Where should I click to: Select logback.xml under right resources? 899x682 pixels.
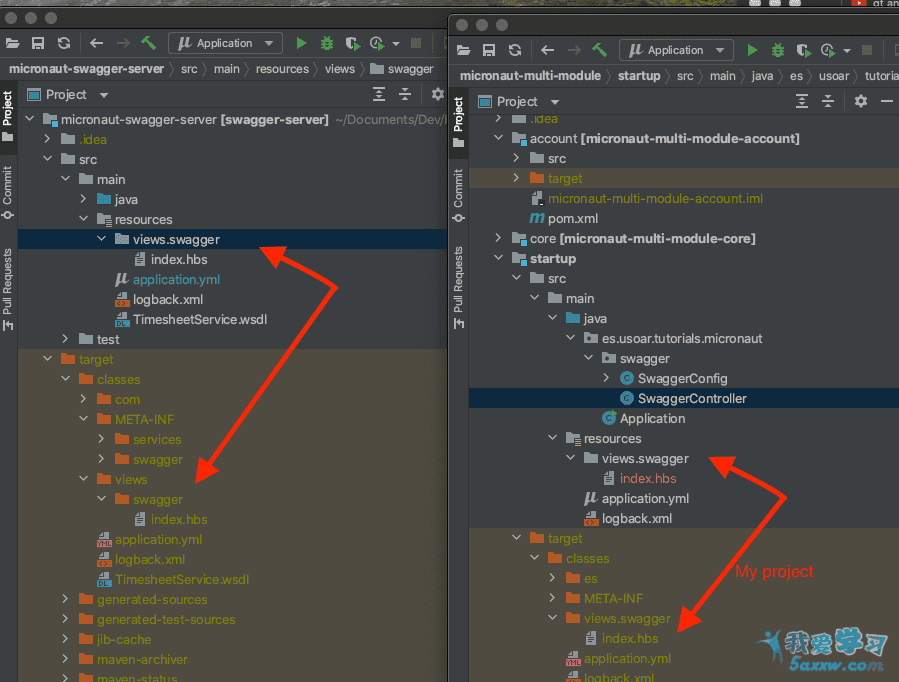[636, 518]
